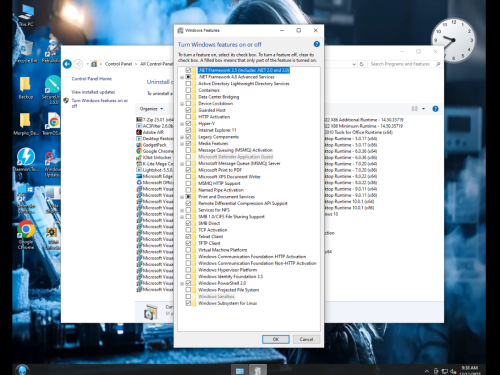Expand the Media Features node

click(x=182, y=144)
